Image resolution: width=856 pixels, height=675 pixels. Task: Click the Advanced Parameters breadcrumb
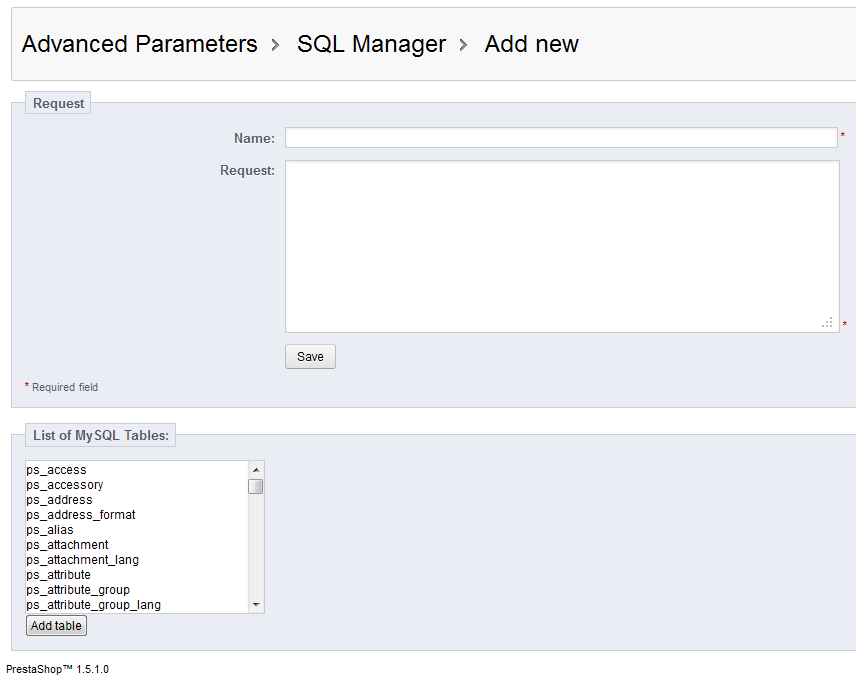tap(139, 44)
